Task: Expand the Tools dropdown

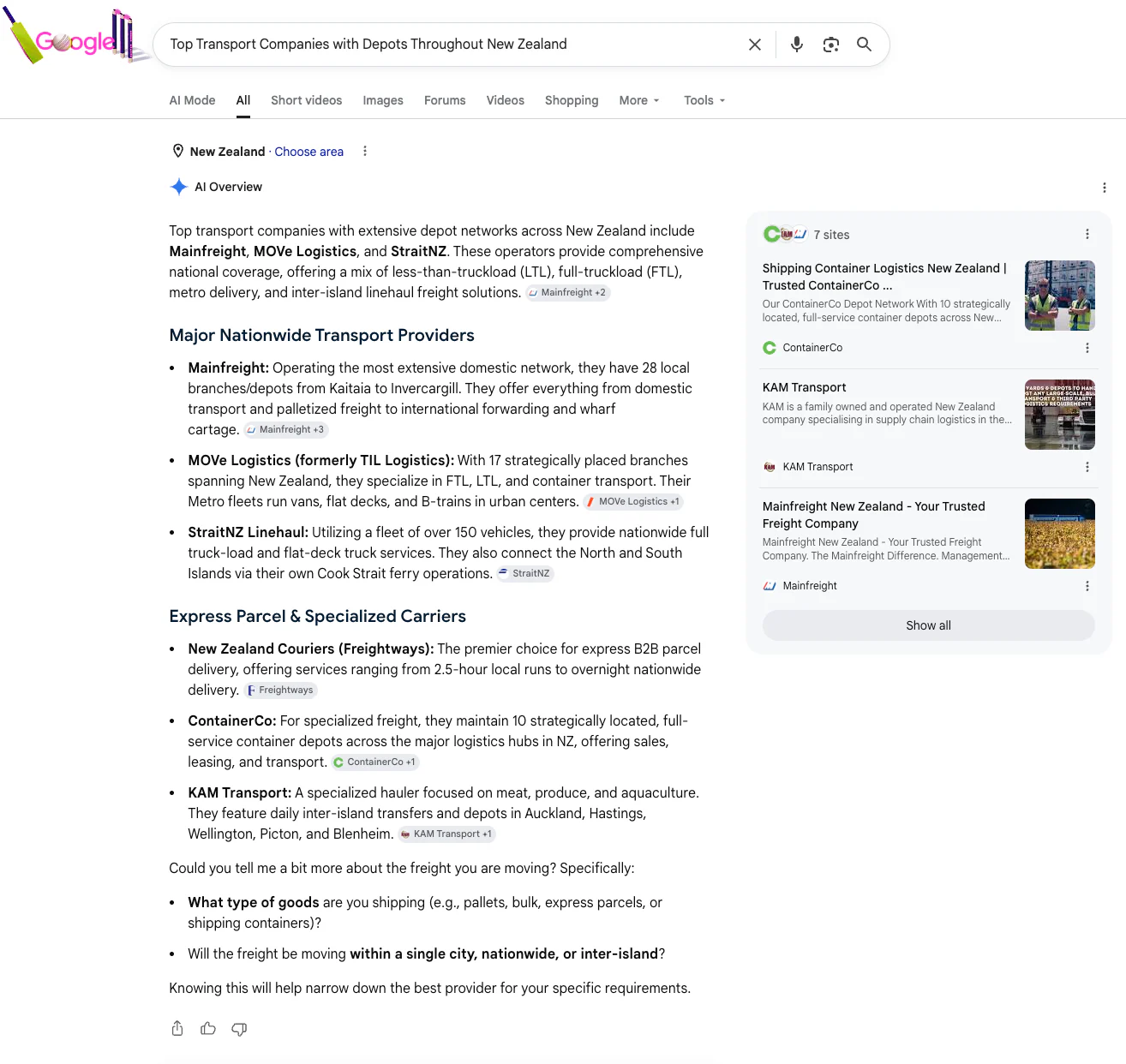Action: pos(704,100)
